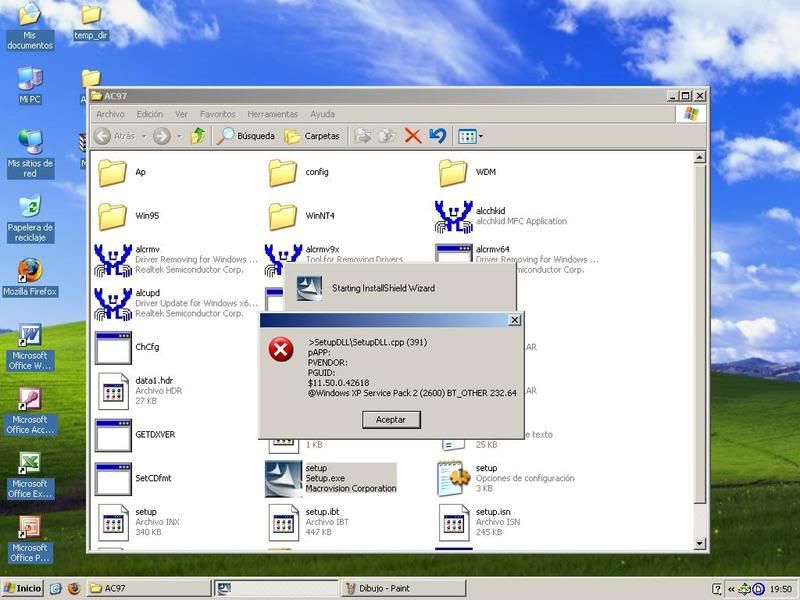Click the Aceptar button in error dialog
This screenshot has width=800, height=600.
[x=391, y=419]
